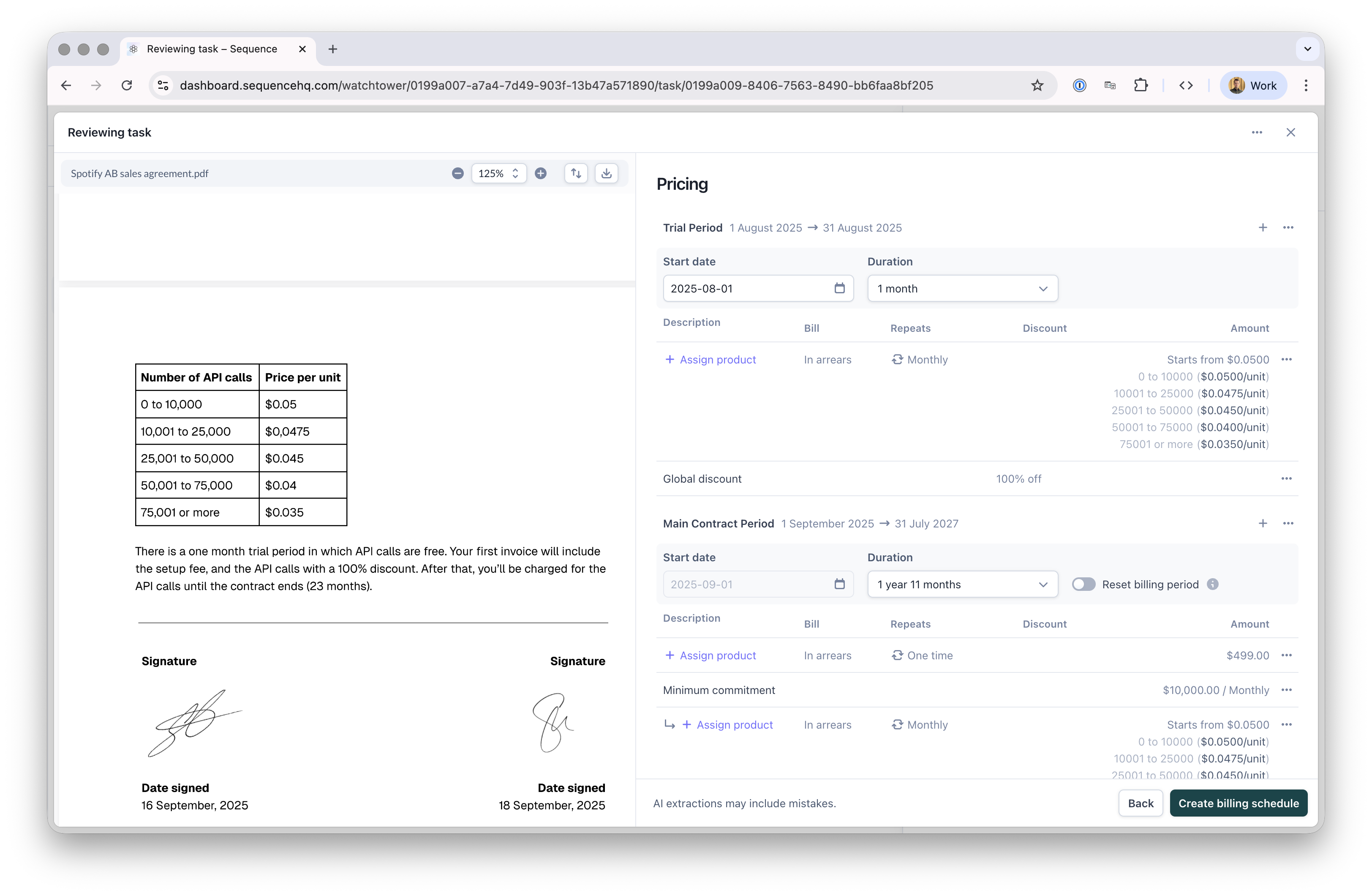The width and height of the screenshot is (1372, 896).
Task: Zoom out PDF with minus icon
Action: pos(458,173)
